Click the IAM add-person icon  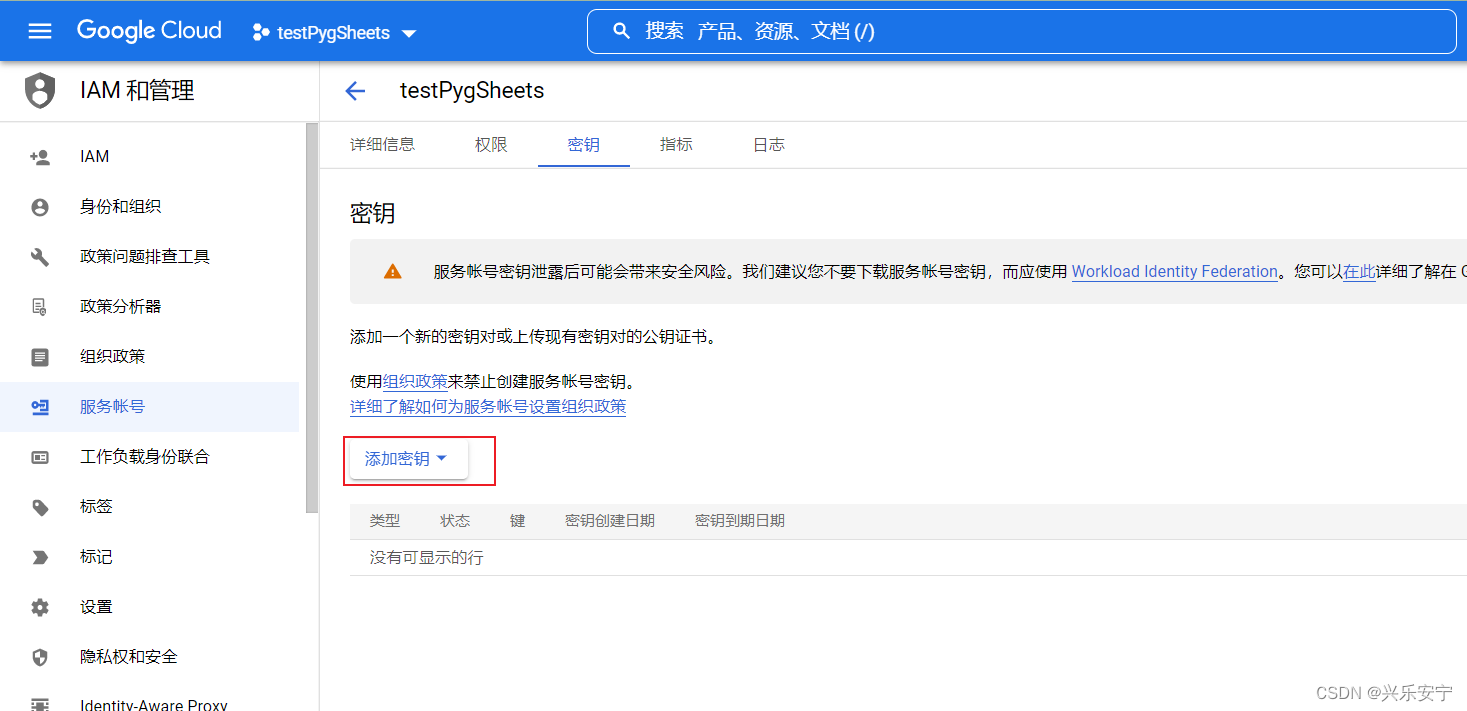click(x=40, y=157)
